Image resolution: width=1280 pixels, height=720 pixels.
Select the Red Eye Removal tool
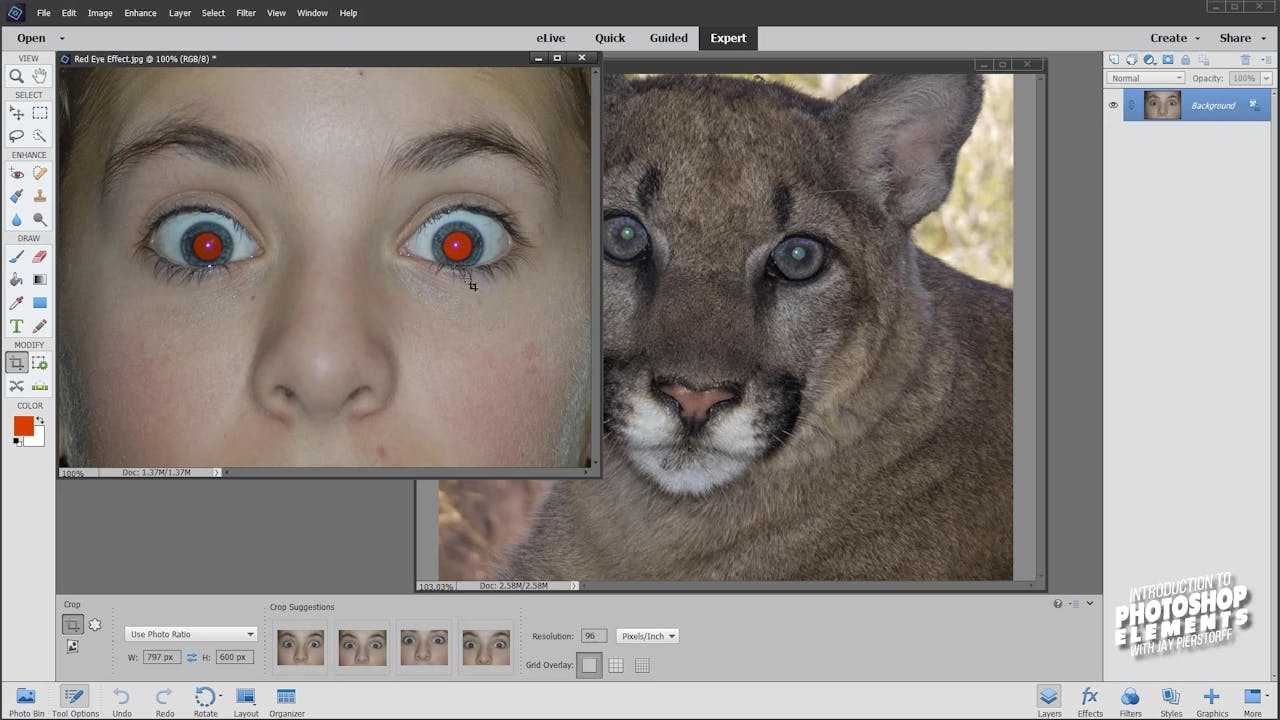pyautogui.click(x=16, y=174)
